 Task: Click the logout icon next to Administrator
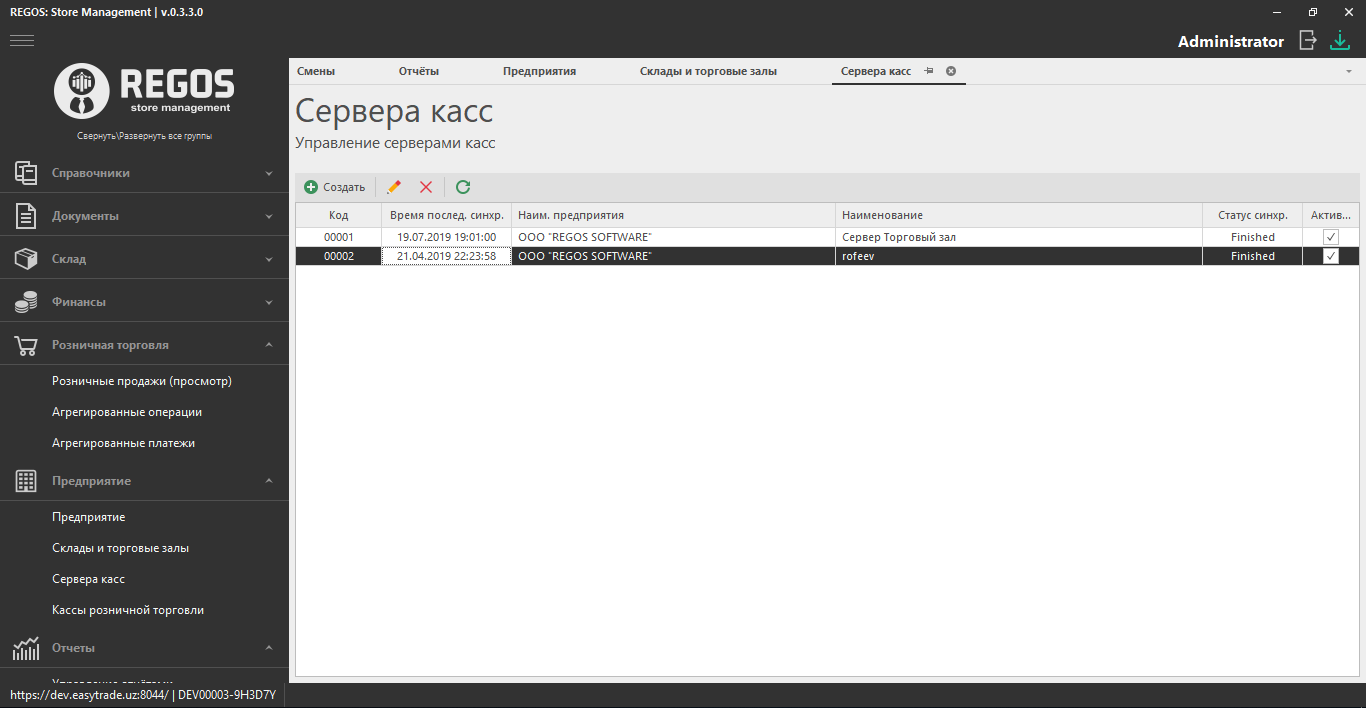tap(1307, 40)
